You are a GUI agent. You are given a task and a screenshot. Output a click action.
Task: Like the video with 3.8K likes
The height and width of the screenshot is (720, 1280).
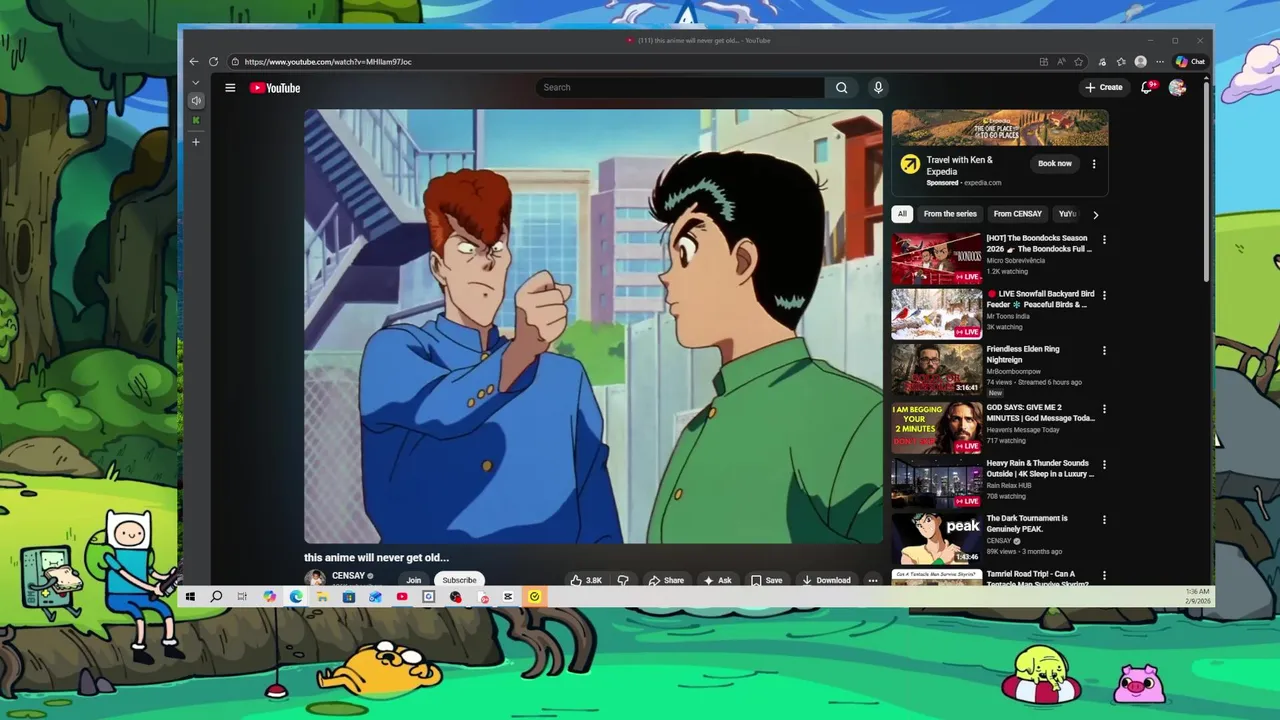click(586, 580)
